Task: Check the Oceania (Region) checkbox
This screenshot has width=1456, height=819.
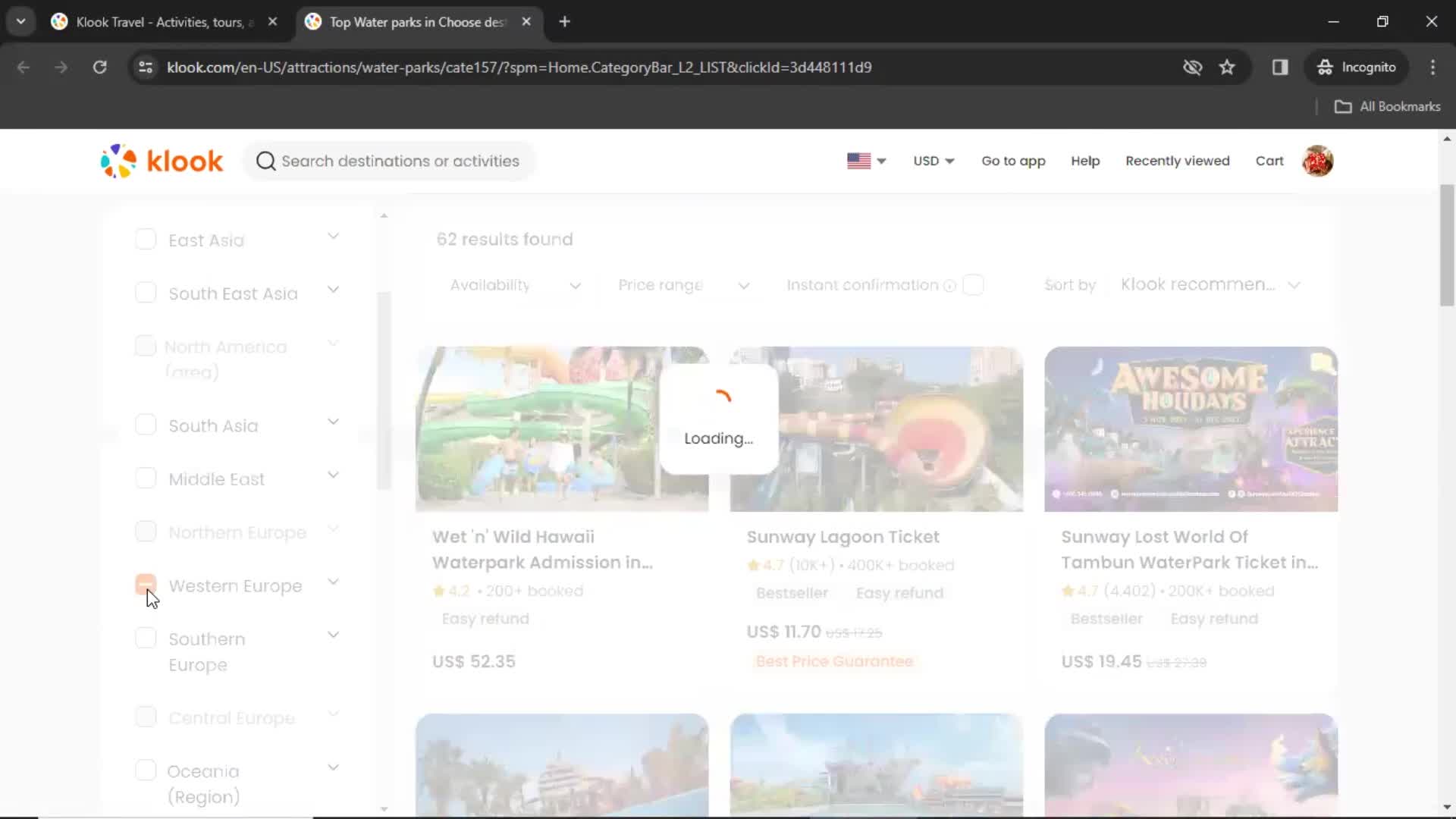Action: coord(146,770)
